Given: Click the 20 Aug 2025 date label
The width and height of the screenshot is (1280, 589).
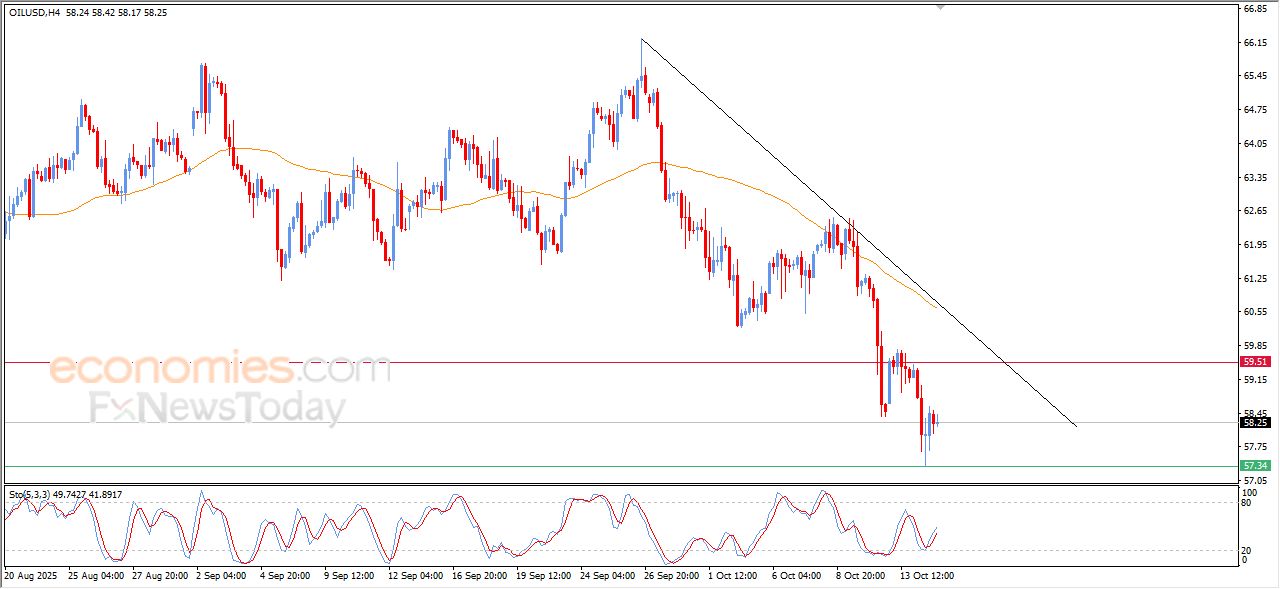Looking at the screenshot, I should (x=30, y=576).
